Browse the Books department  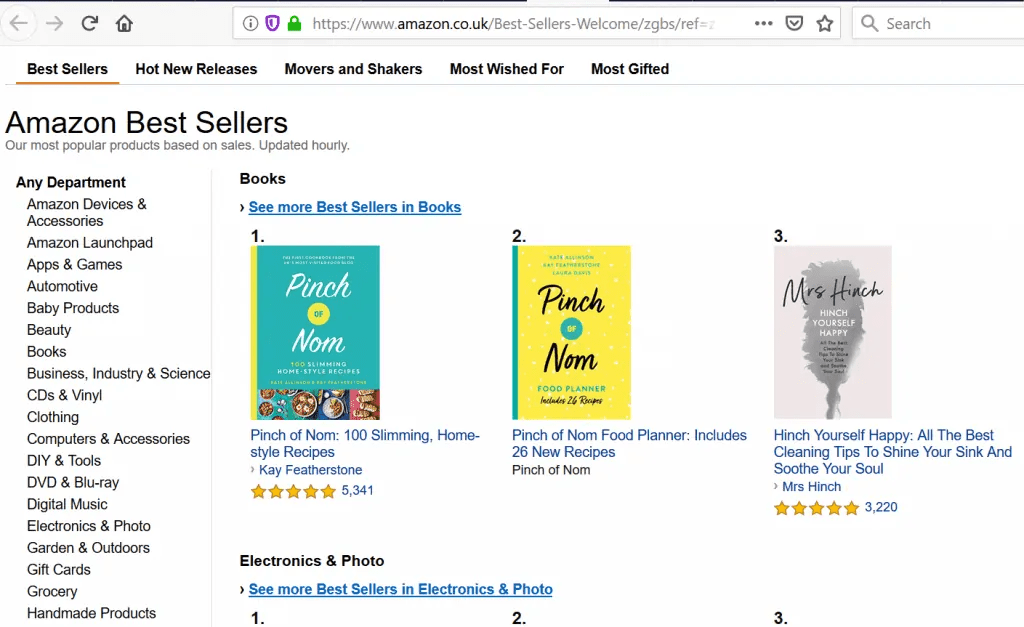point(46,351)
